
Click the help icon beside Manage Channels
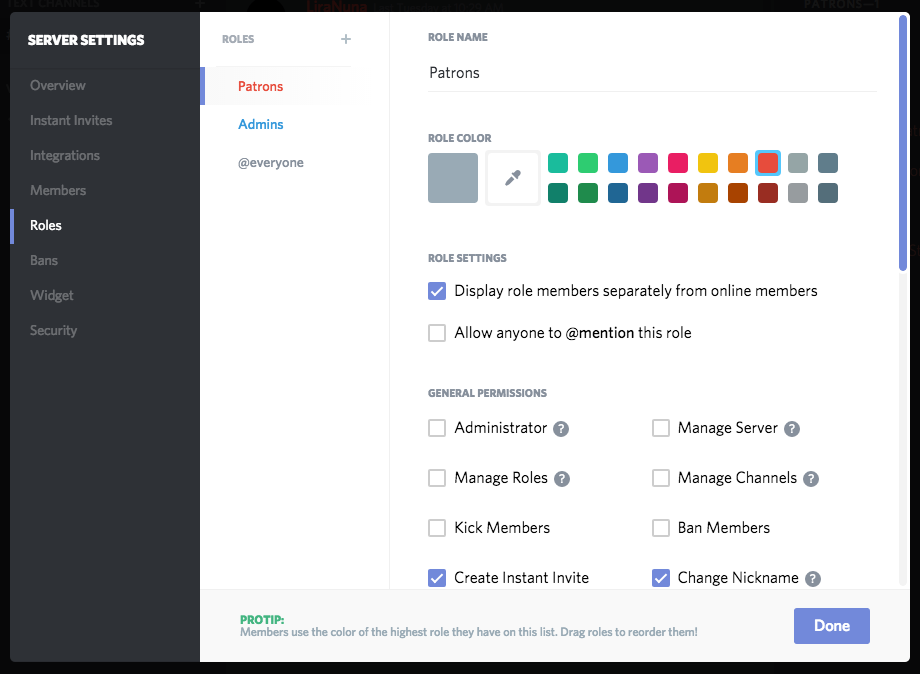point(811,478)
